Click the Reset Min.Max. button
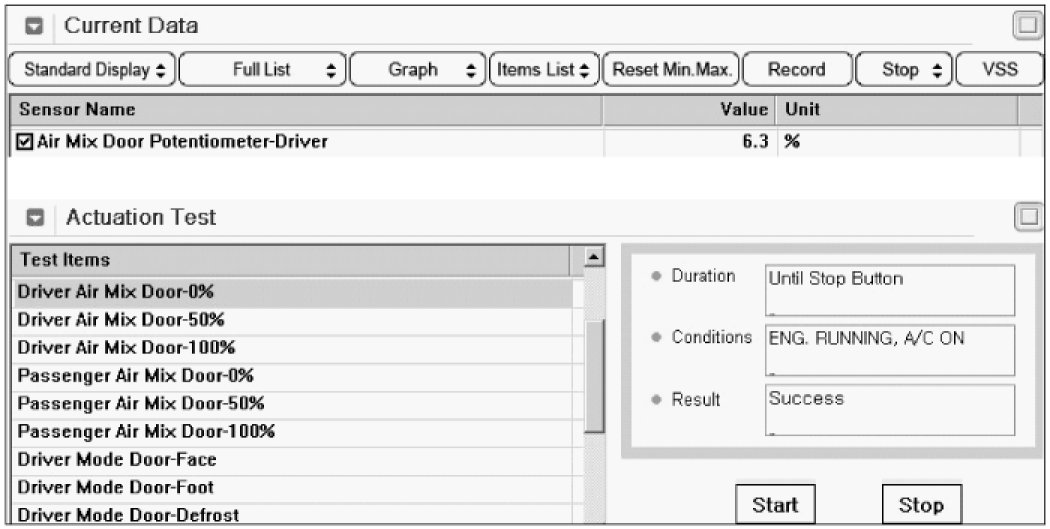 click(673, 70)
